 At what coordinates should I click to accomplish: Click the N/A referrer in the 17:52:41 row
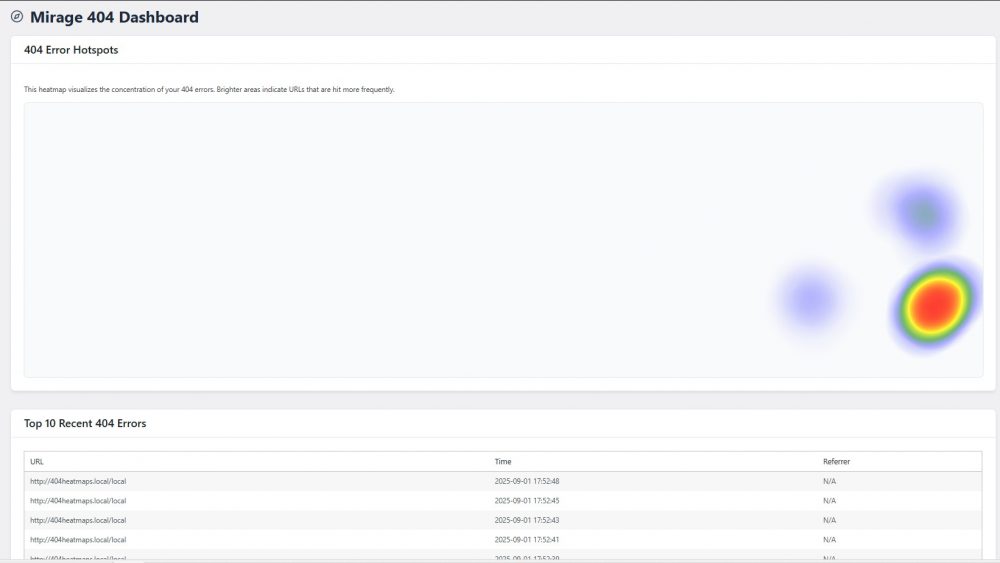829,540
